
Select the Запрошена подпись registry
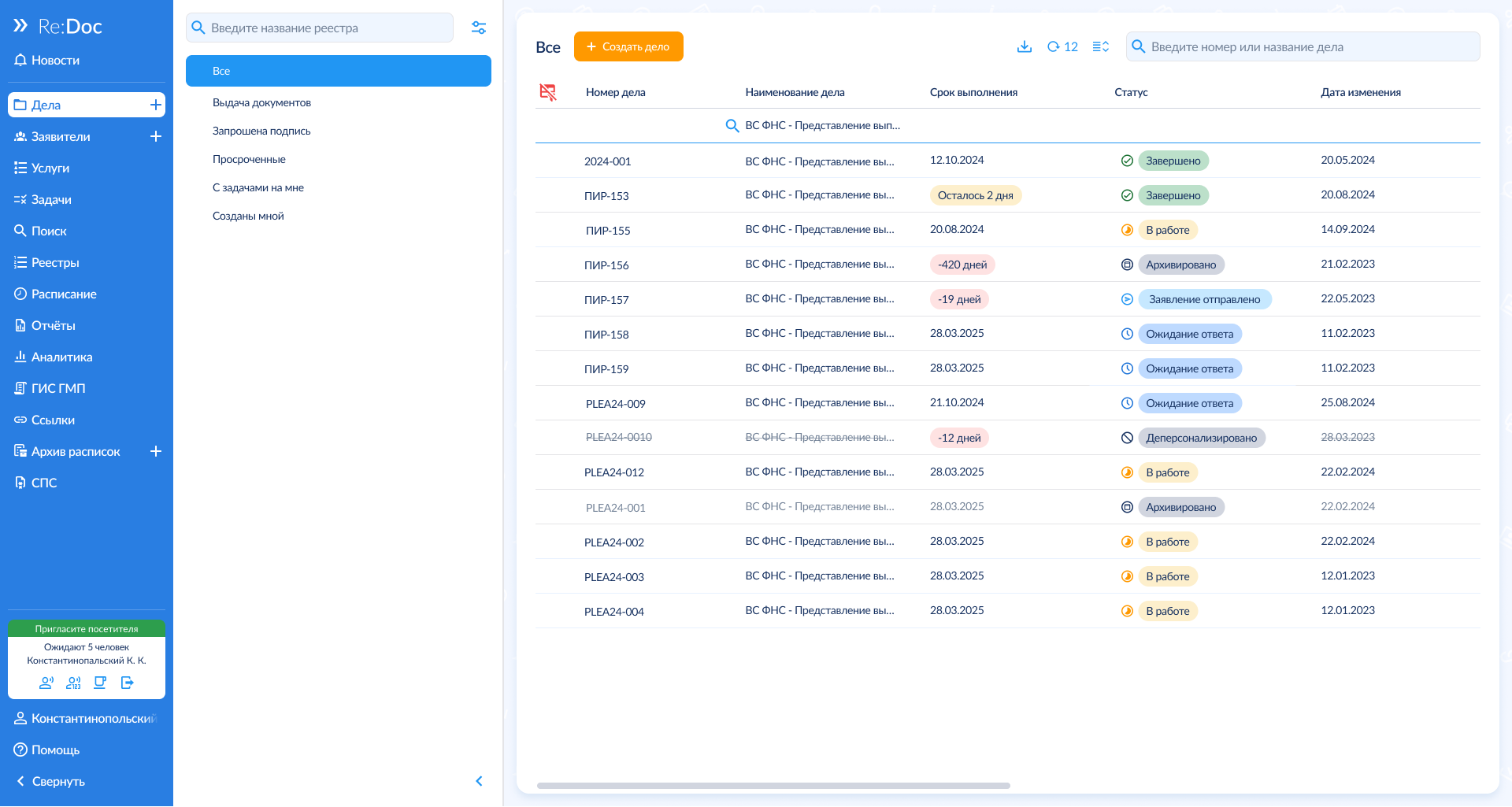click(261, 131)
